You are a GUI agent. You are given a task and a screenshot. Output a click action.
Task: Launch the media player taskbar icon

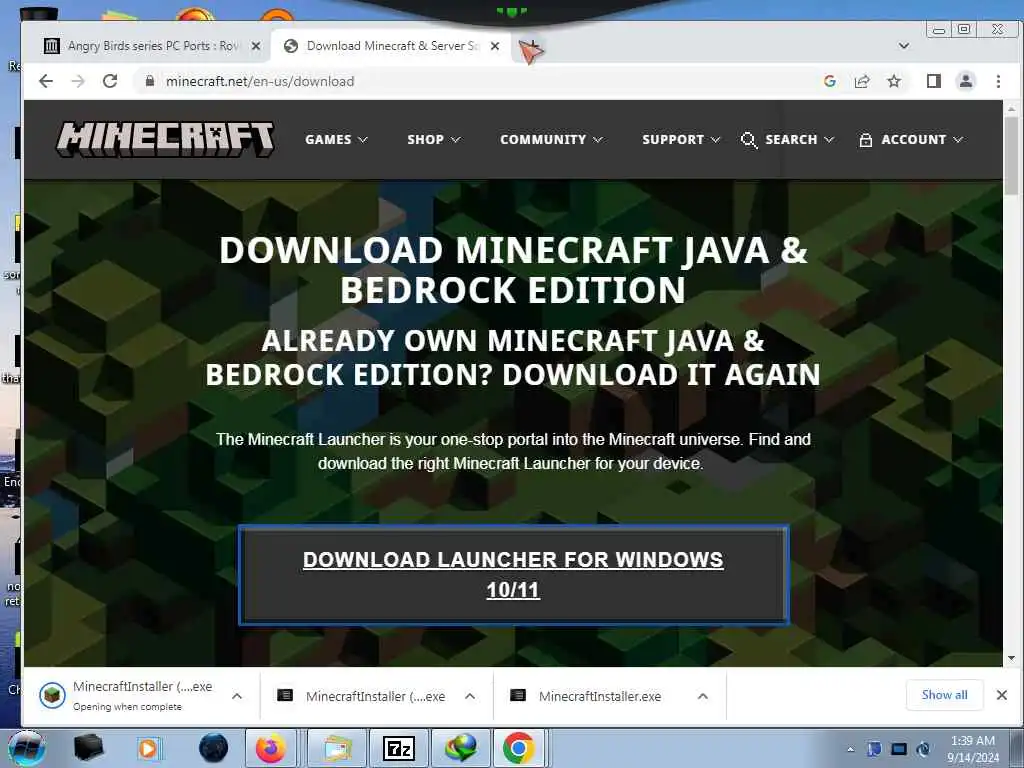click(x=149, y=748)
